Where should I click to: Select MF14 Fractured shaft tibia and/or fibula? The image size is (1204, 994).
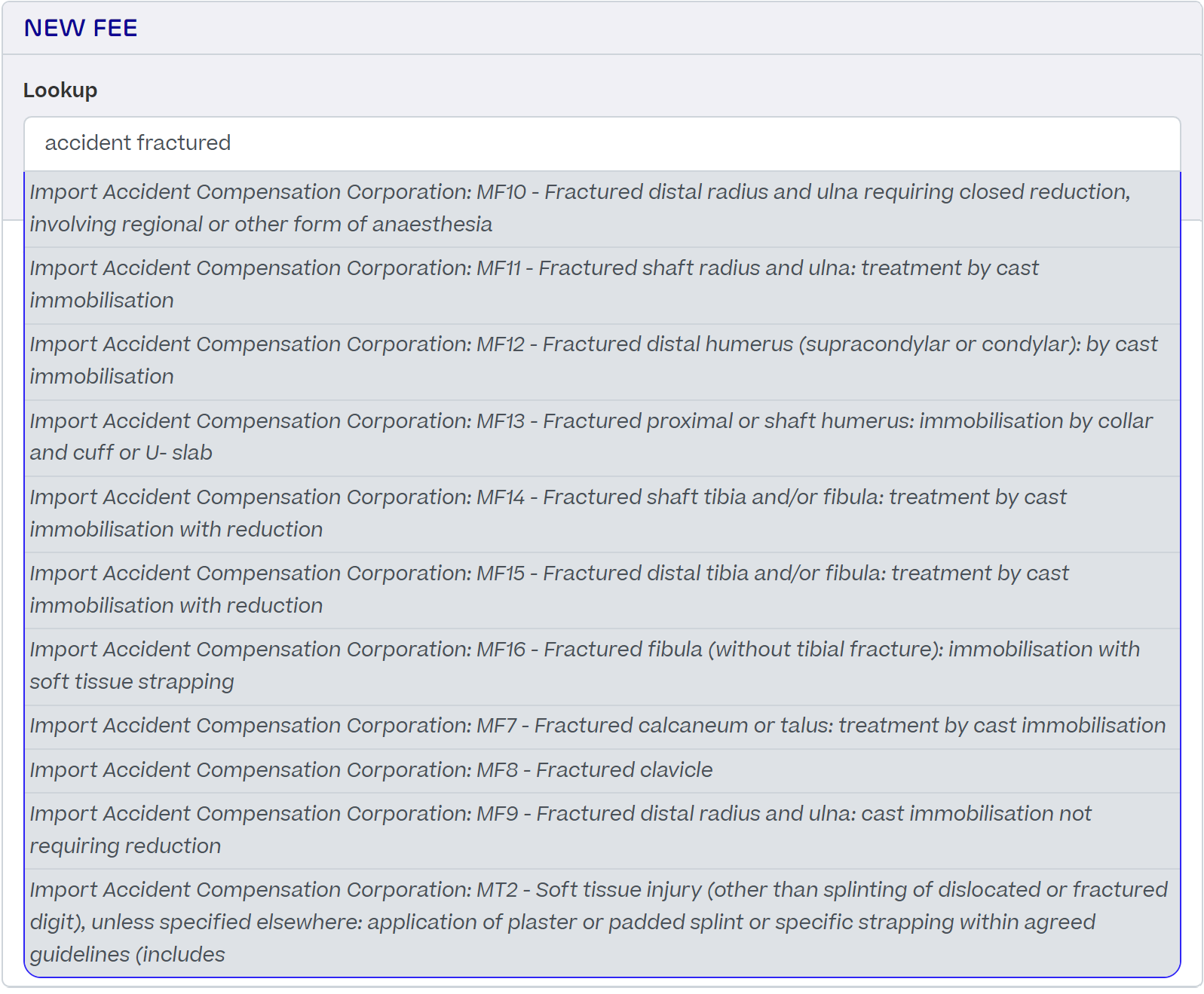602,514
